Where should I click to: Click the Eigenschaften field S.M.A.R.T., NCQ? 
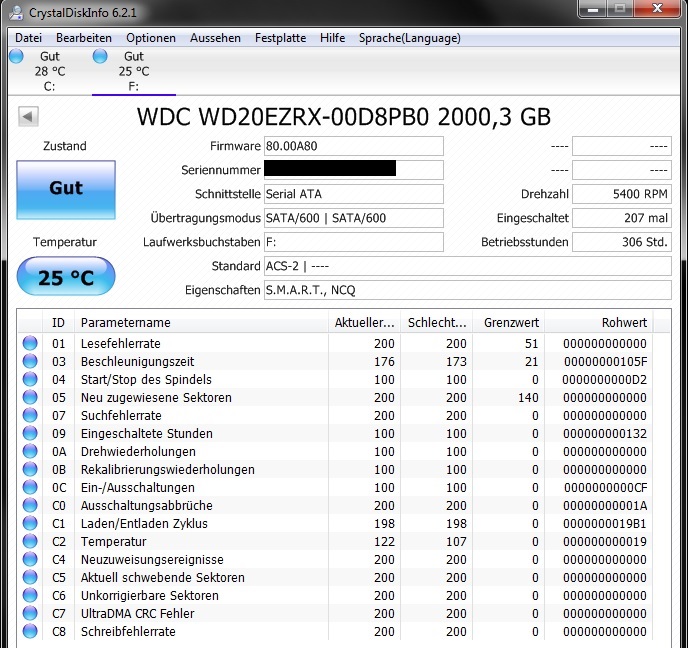point(468,290)
